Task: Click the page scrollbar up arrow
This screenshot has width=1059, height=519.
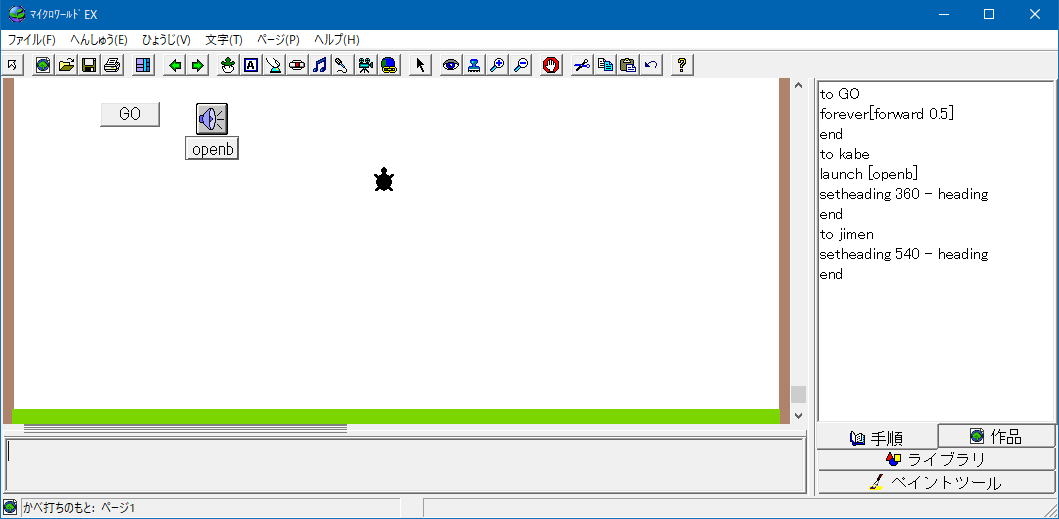Action: coord(798,86)
